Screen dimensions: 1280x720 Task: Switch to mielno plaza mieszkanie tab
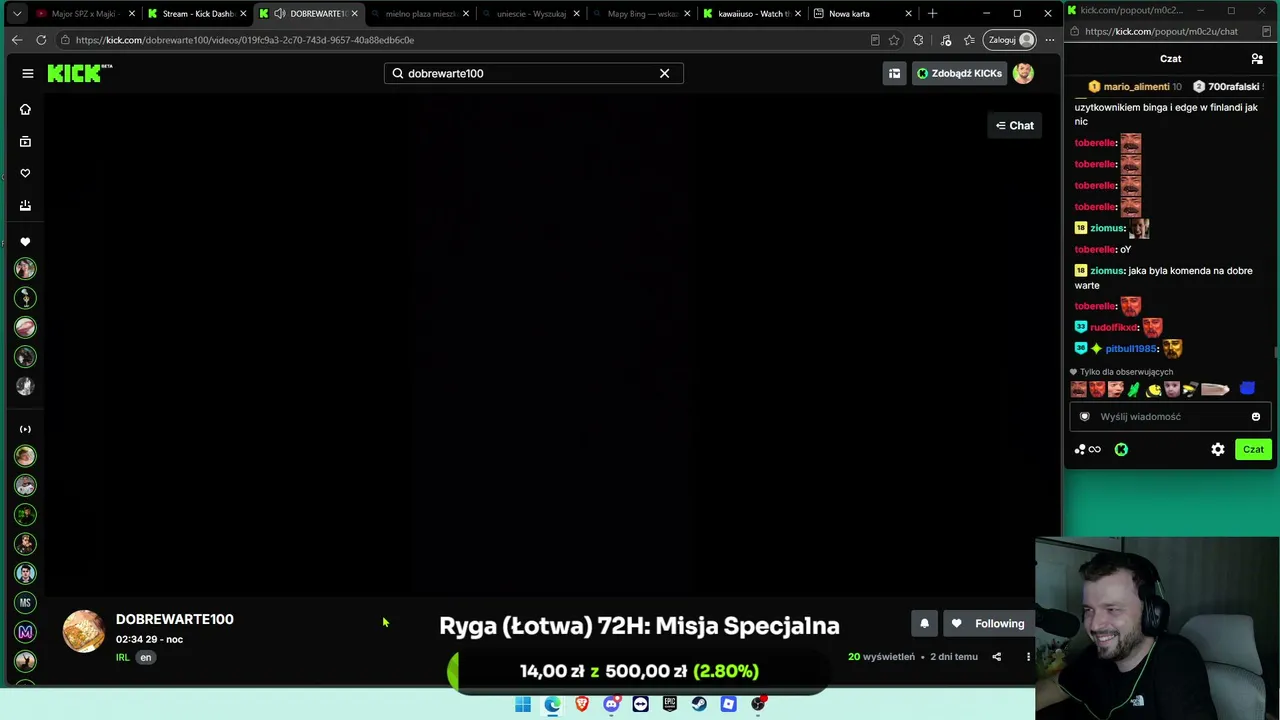421,14
